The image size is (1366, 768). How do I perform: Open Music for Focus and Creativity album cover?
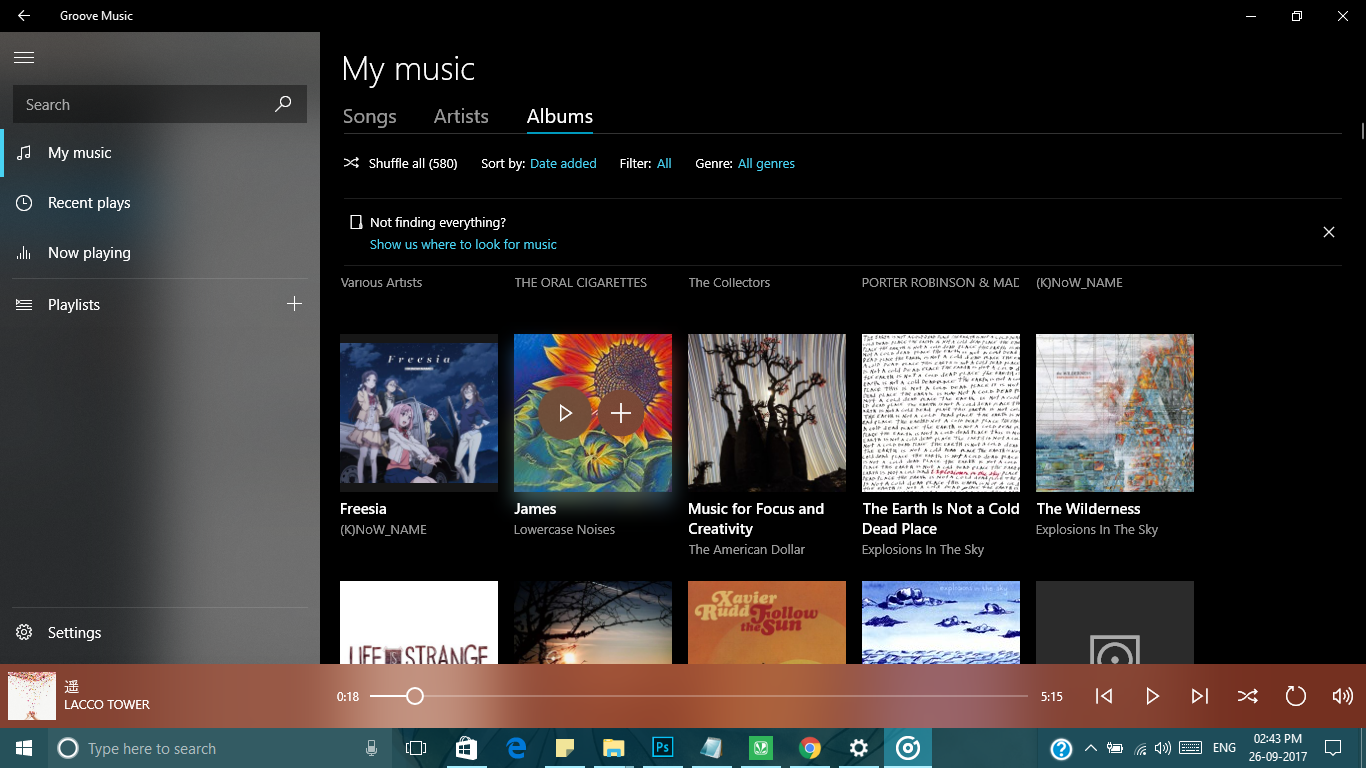[767, 413]
